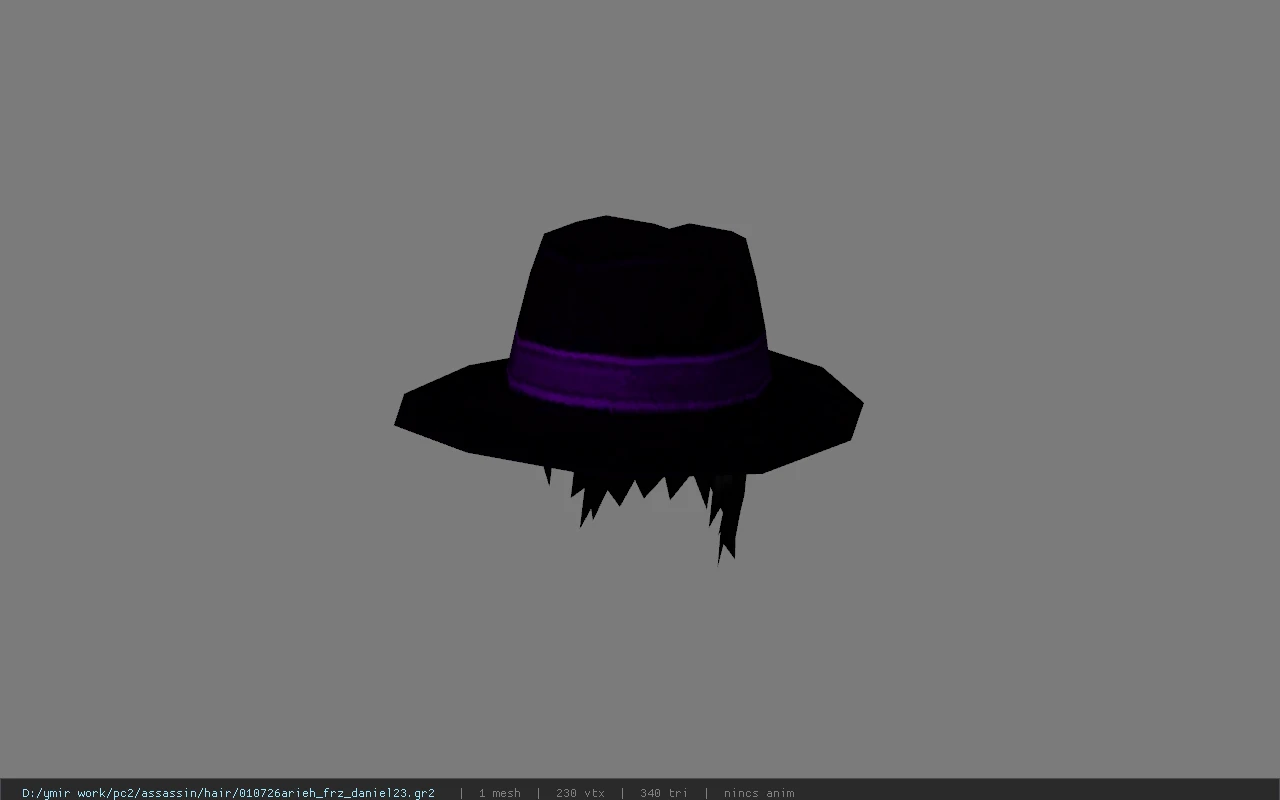Viewport: 1280px width, 800px height.
Task: Click the dark crown area above the band
Action: [x=640, y=290]
